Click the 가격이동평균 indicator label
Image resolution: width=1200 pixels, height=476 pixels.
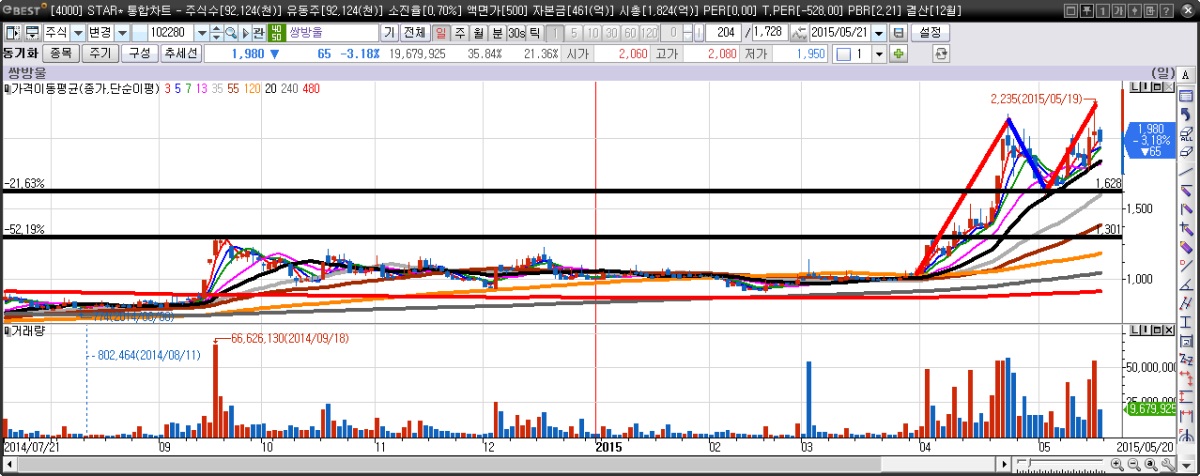(x=84, y=88)
